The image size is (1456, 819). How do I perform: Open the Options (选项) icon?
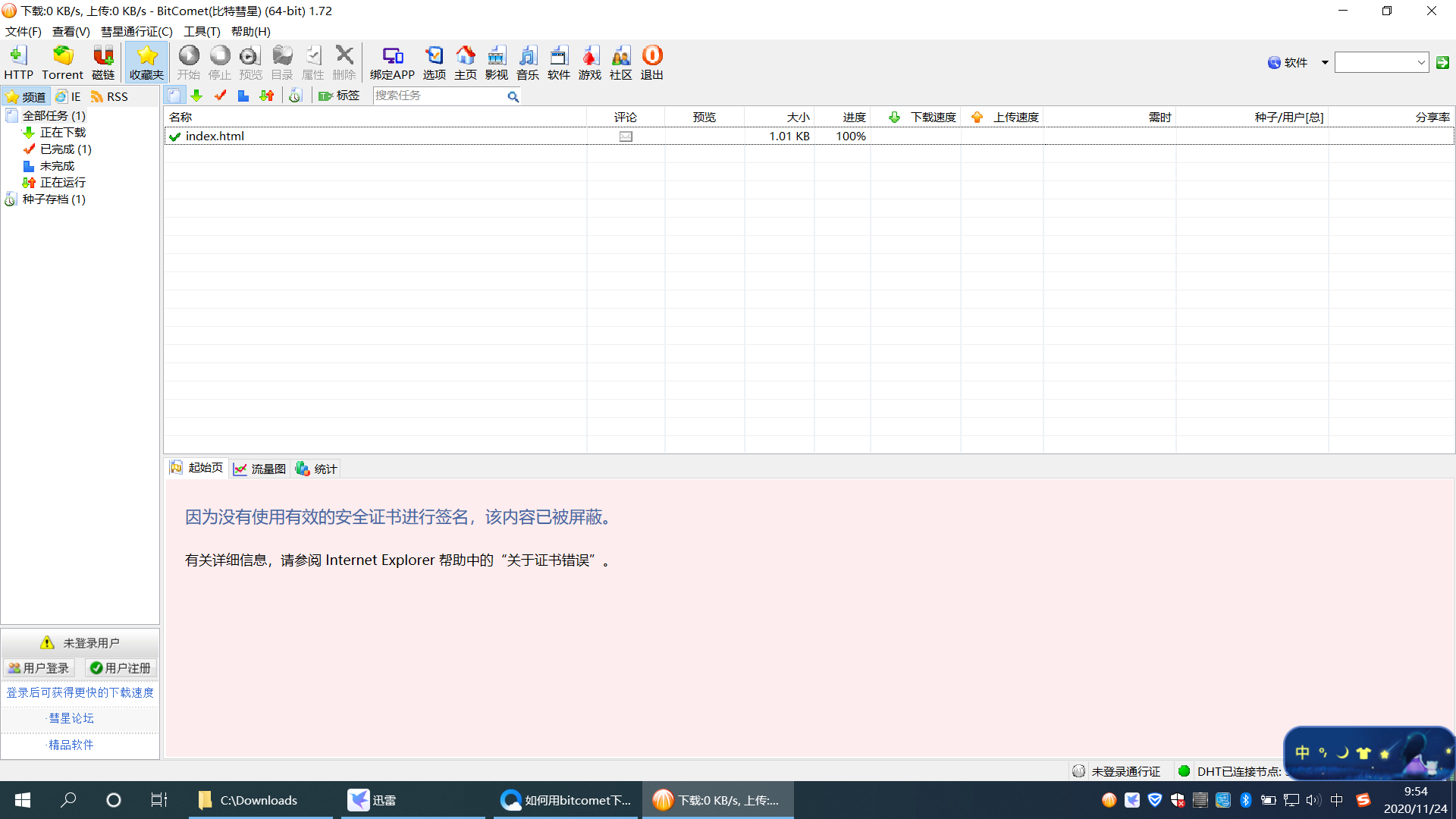click(435, 62)
